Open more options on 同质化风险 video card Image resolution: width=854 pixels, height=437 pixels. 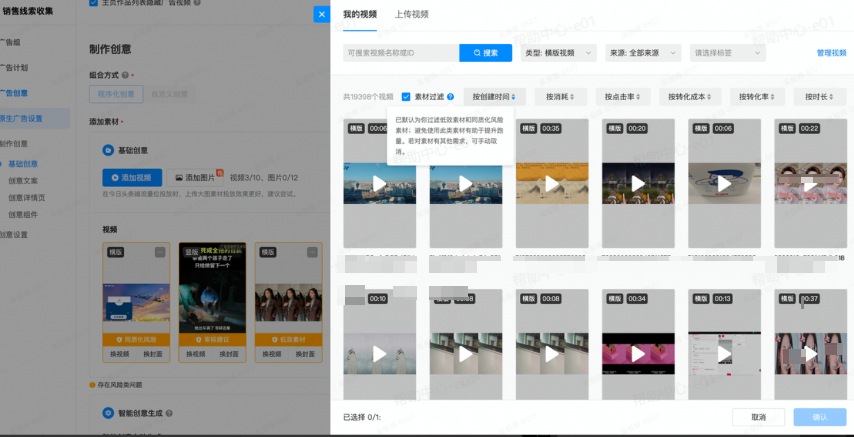click(x=160, y=252)
